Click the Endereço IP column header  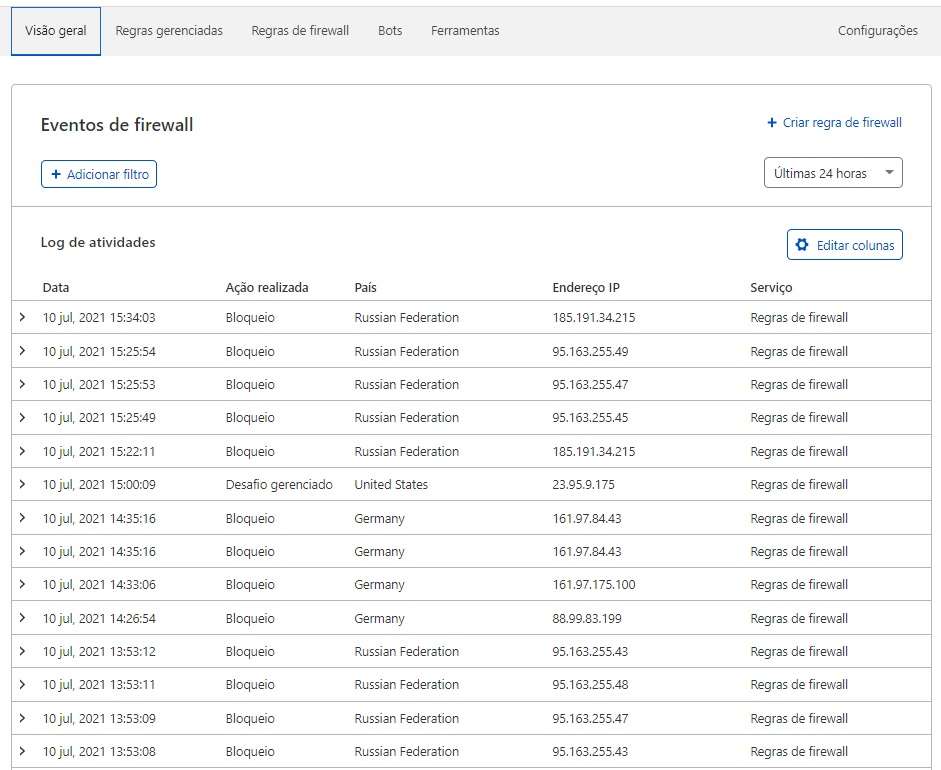pyautogui.click(x=586, y=288)
